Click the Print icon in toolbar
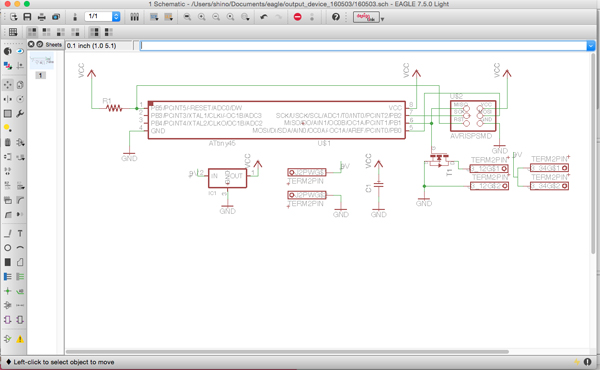The image size is (600, 370). coord(42,17)
